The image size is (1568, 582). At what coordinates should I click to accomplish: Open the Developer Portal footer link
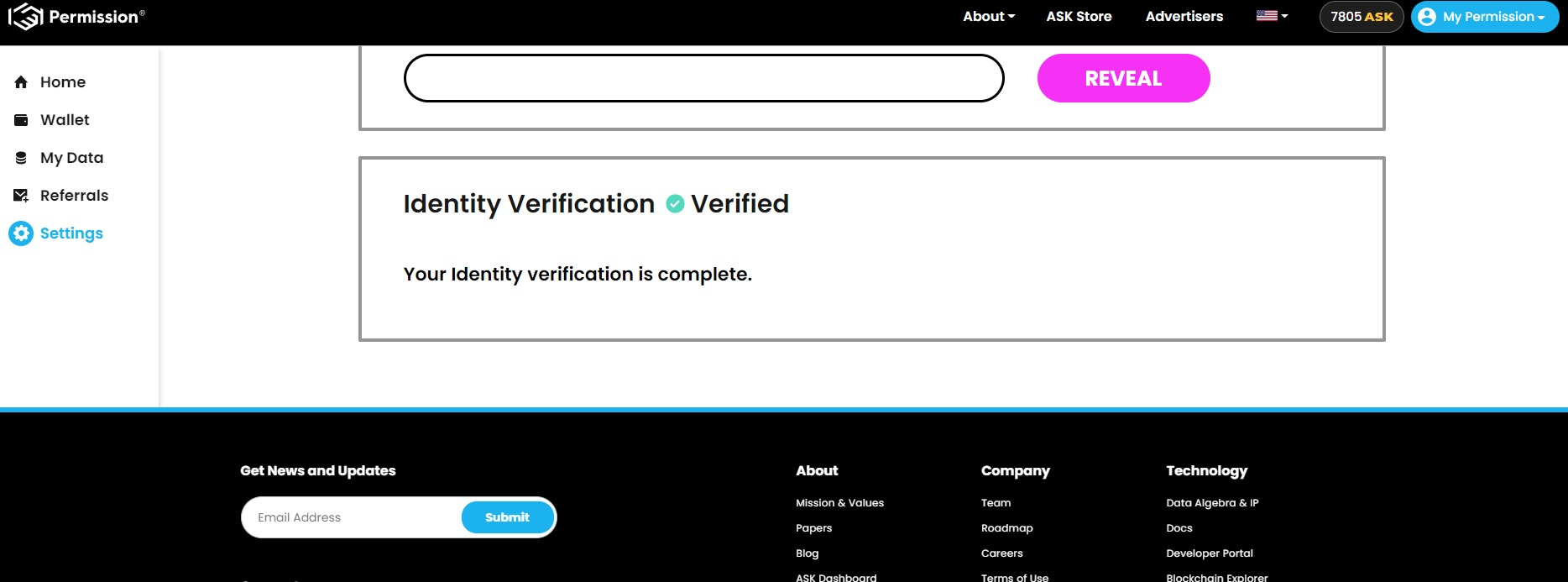tap(1209, 553)
